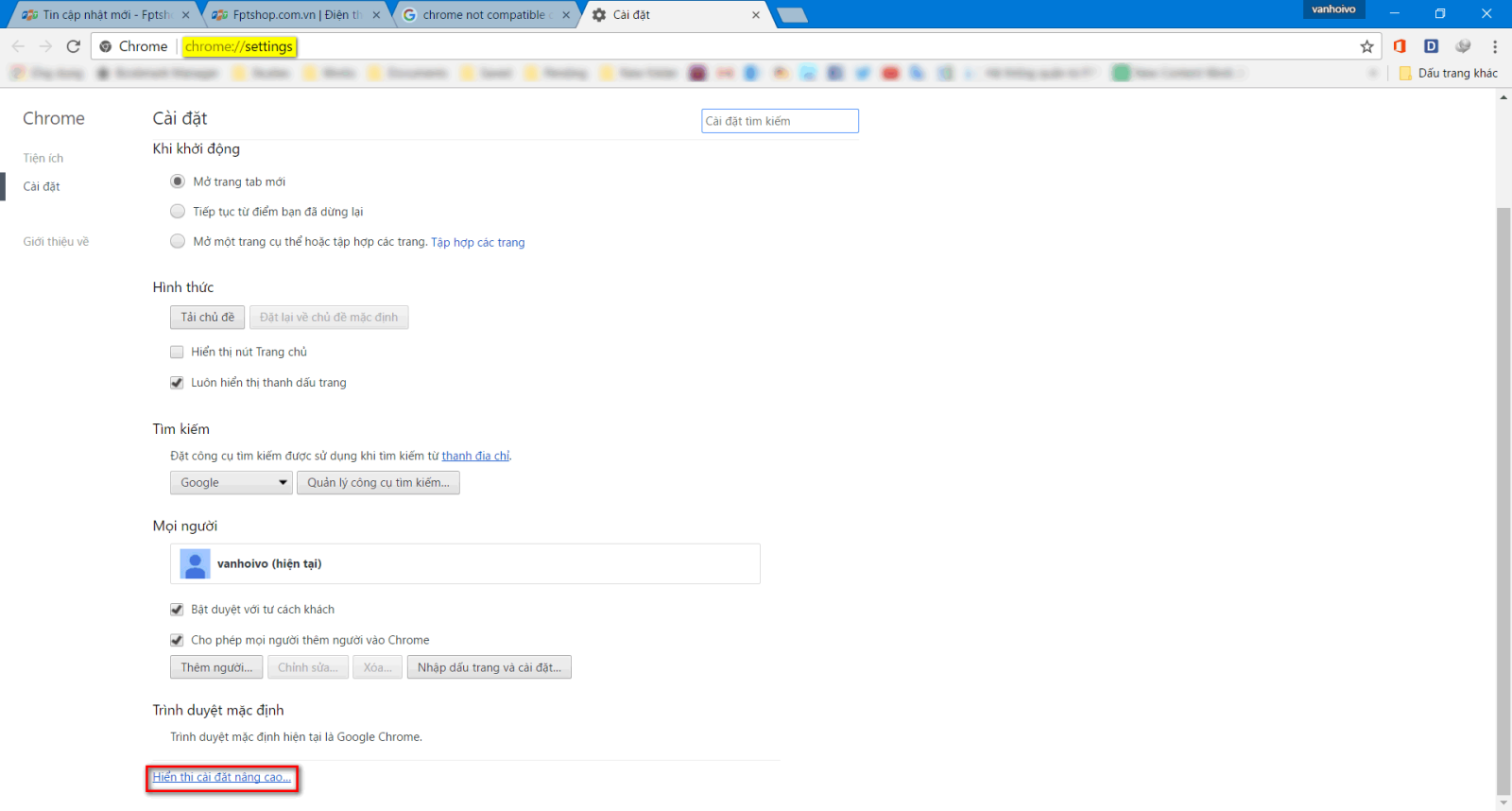Click the gray cloud extension icon

[1463, 46]
